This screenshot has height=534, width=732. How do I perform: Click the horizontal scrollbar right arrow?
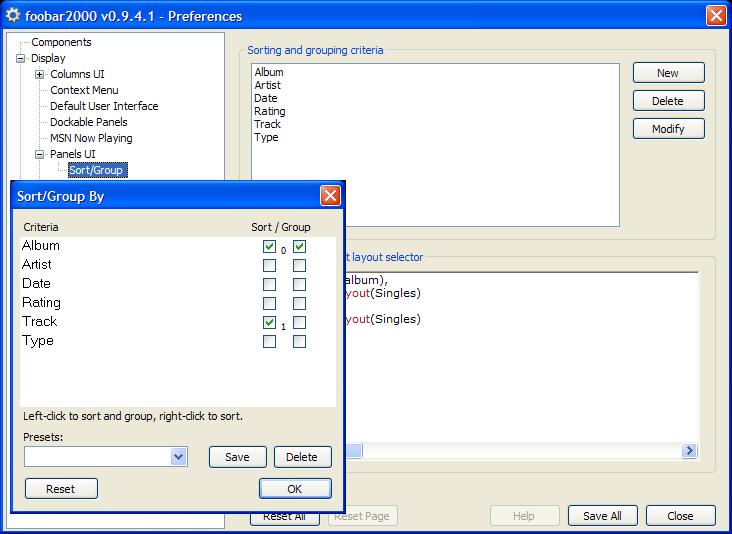[x=689, y=450]
